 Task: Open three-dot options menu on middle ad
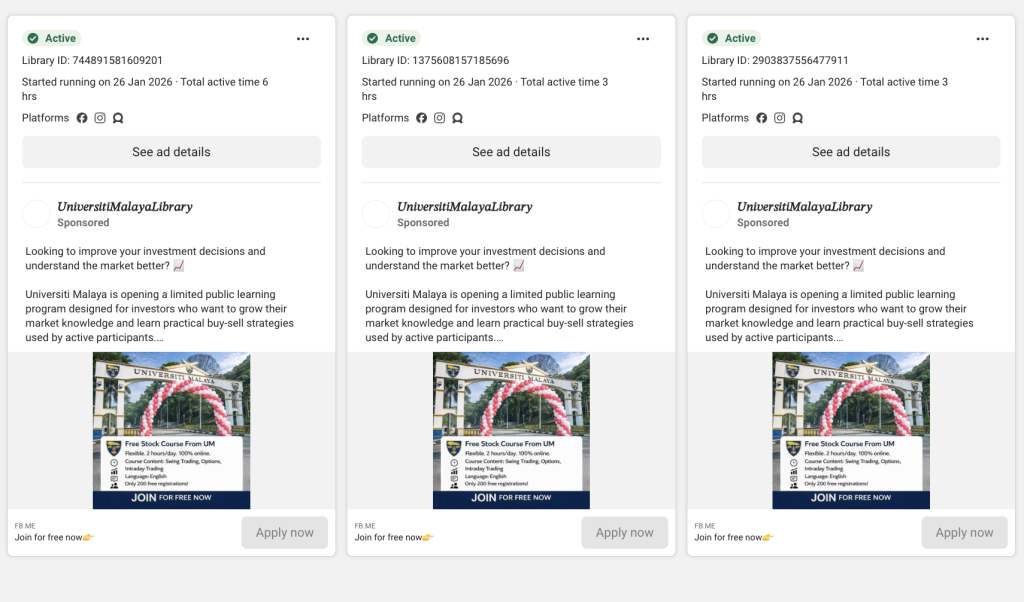click(643, 39)
